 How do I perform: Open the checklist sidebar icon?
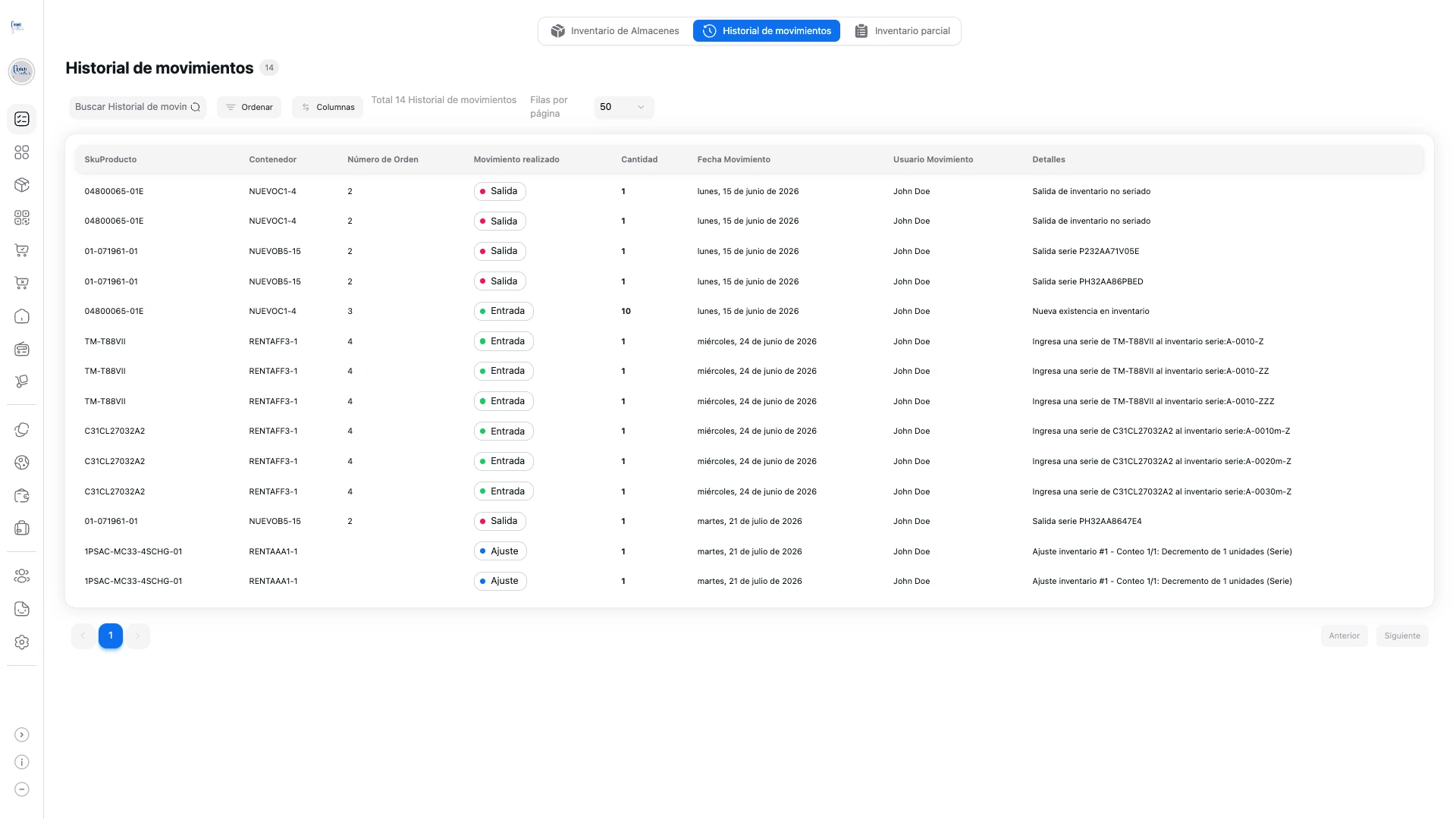point(22,119)
